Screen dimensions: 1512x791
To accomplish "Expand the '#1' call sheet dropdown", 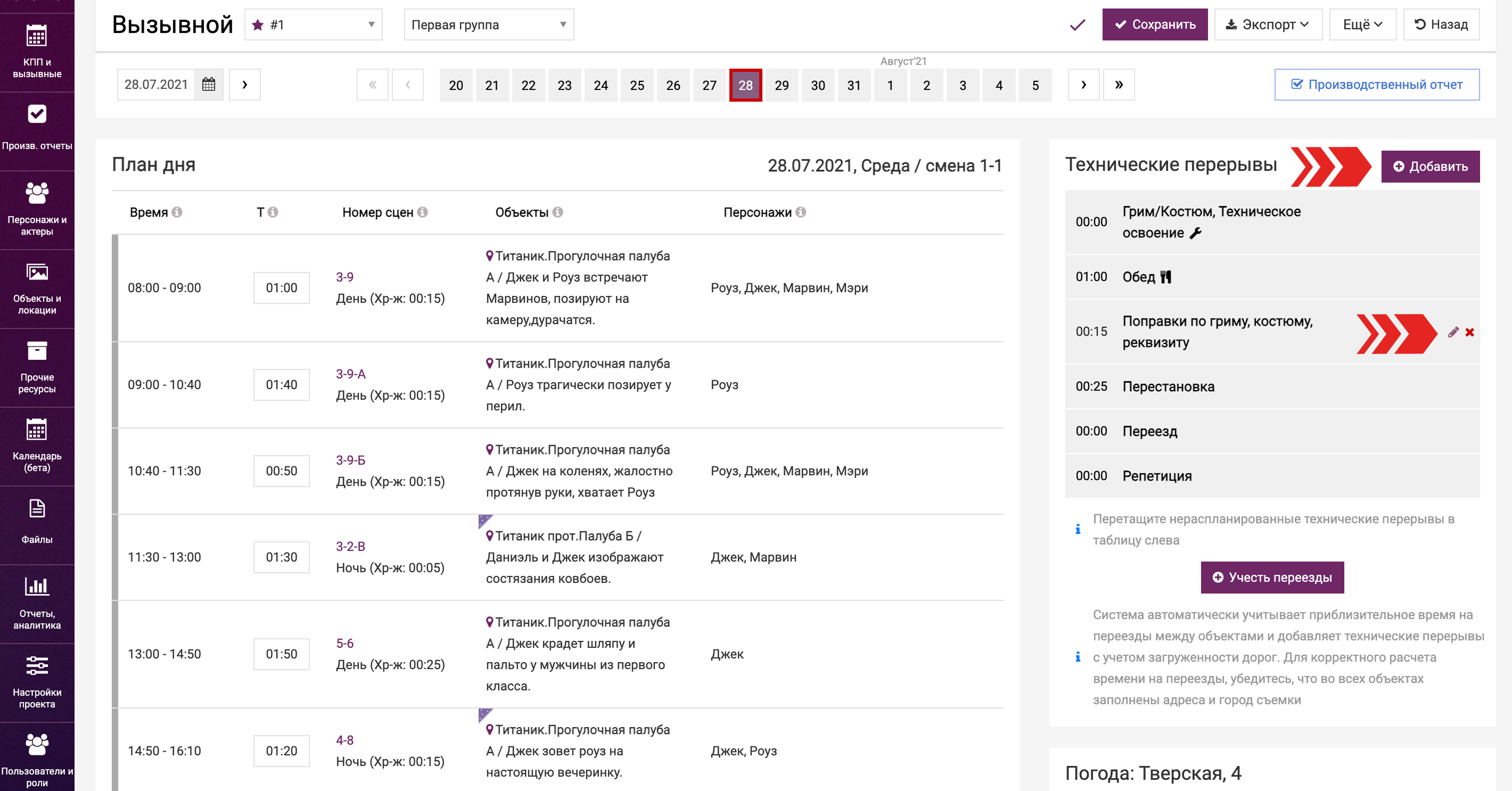I will click(x=314, y=24).
